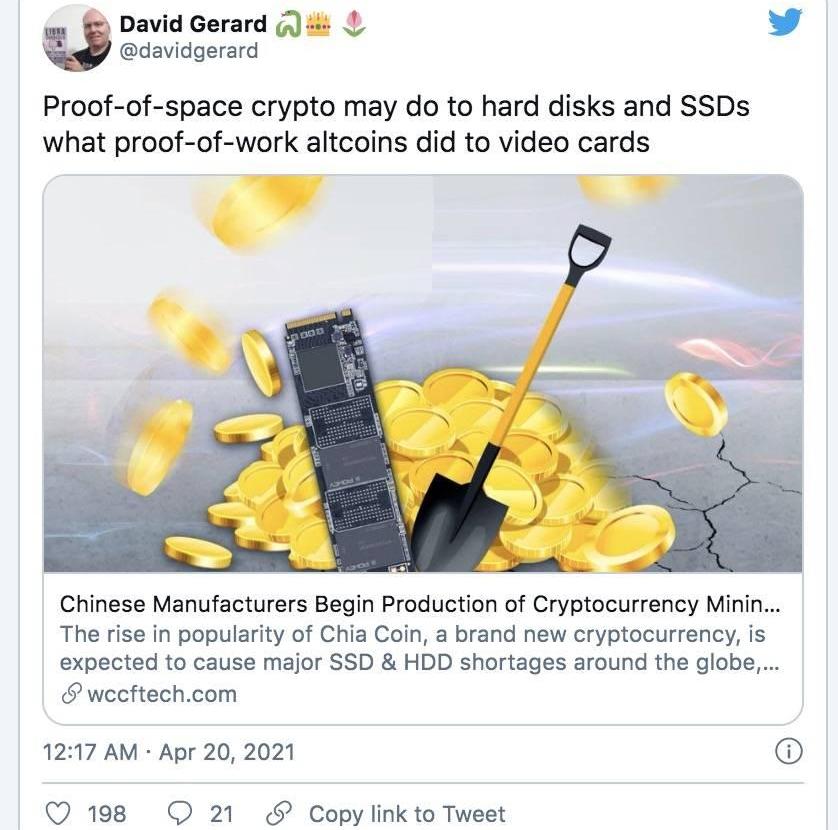Viewport: 838px width, 830px height.
Task: Click the Twitter bird logo
Action: pos(785,22)
